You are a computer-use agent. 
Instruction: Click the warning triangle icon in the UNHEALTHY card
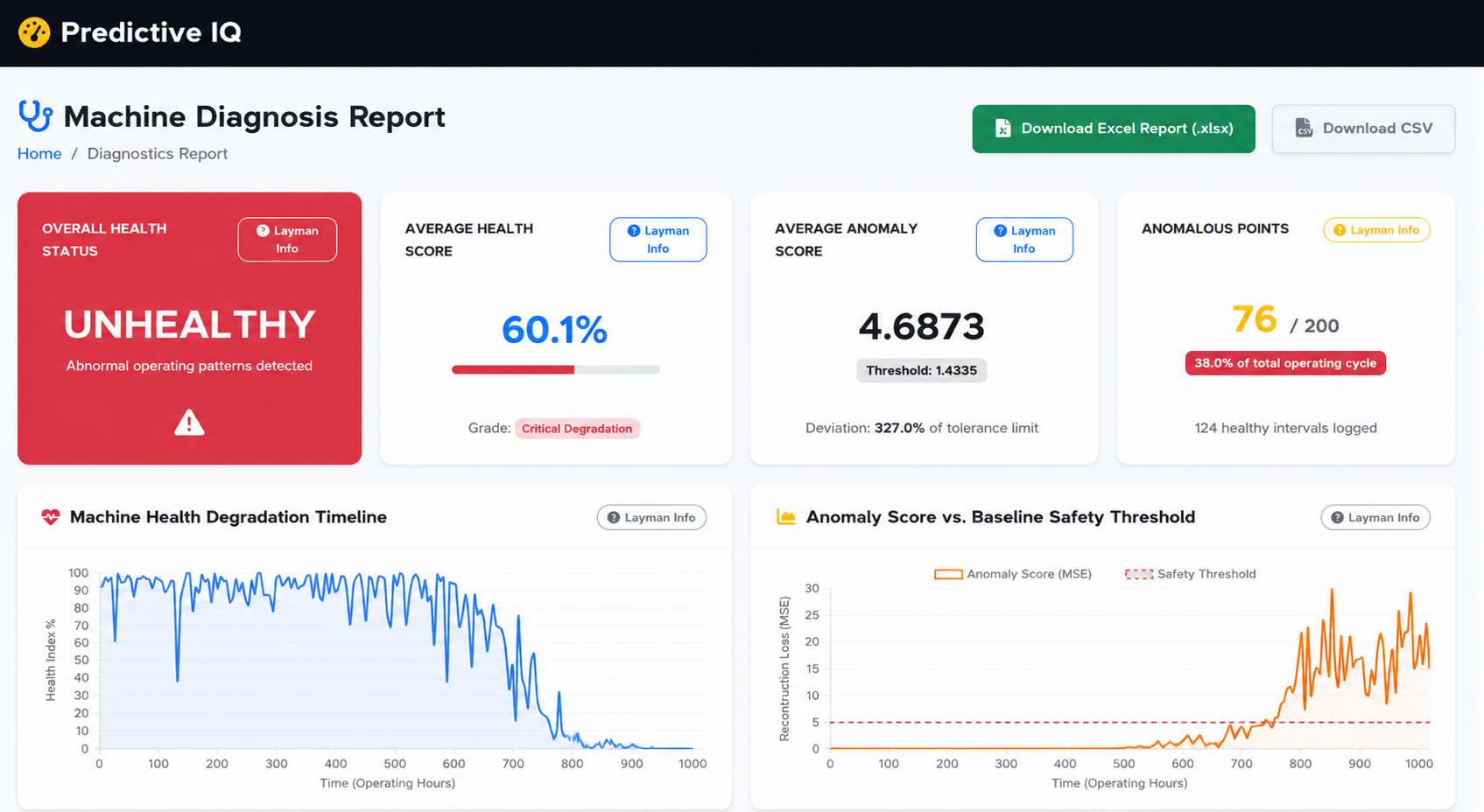189,423
